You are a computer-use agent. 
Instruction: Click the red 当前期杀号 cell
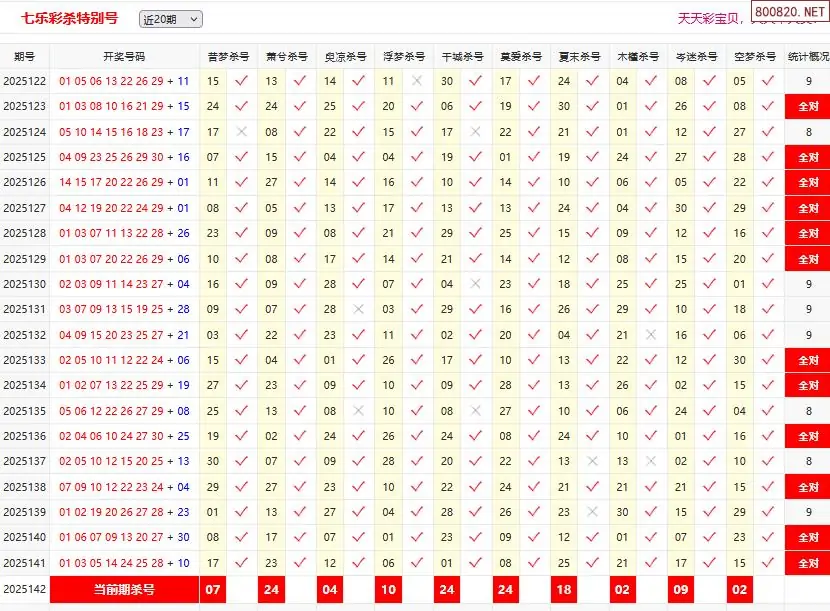(x=124, y=589)
